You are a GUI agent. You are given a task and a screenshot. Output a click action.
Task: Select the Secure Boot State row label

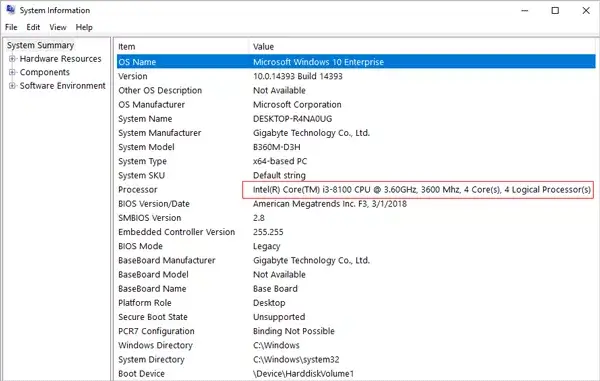[x=153, y=317]
